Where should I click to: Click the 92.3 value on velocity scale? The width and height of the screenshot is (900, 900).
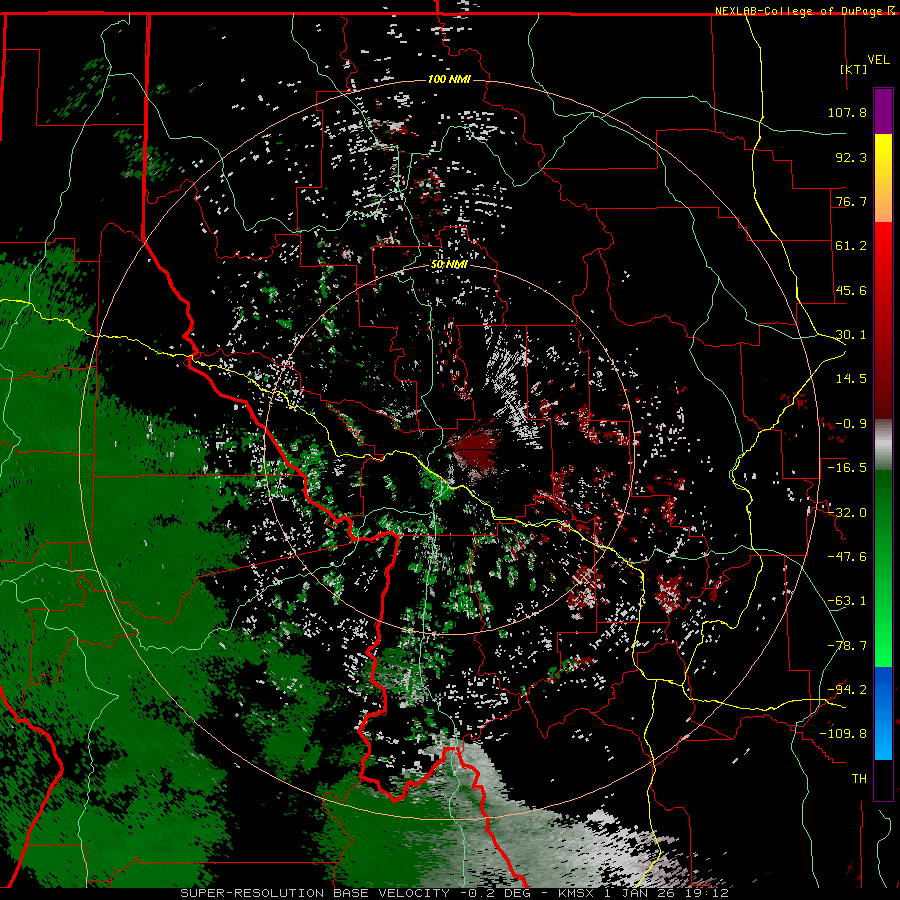click(851, 157)
